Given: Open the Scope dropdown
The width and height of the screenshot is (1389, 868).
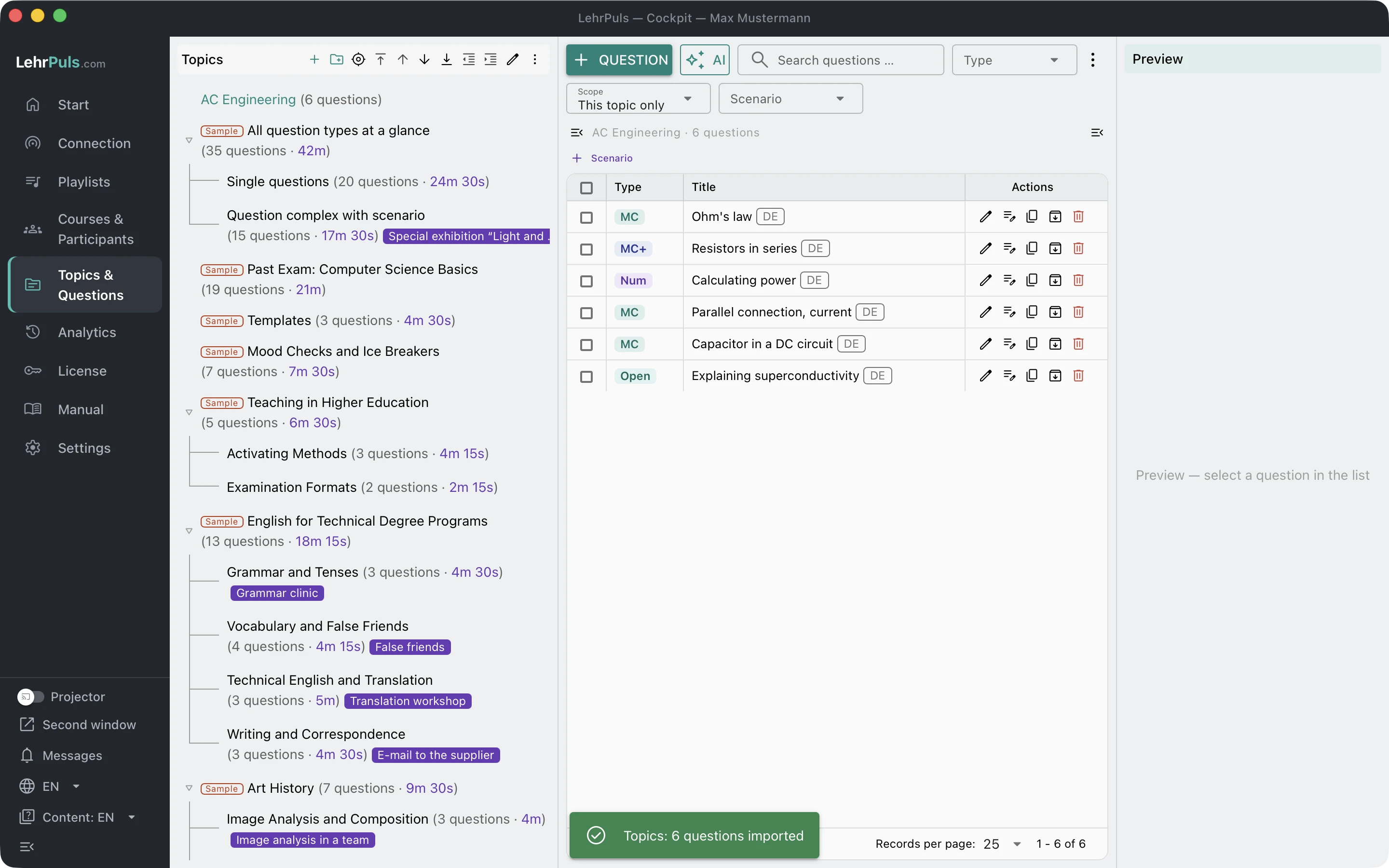Looking at the screenshot, I should point(638,99).
